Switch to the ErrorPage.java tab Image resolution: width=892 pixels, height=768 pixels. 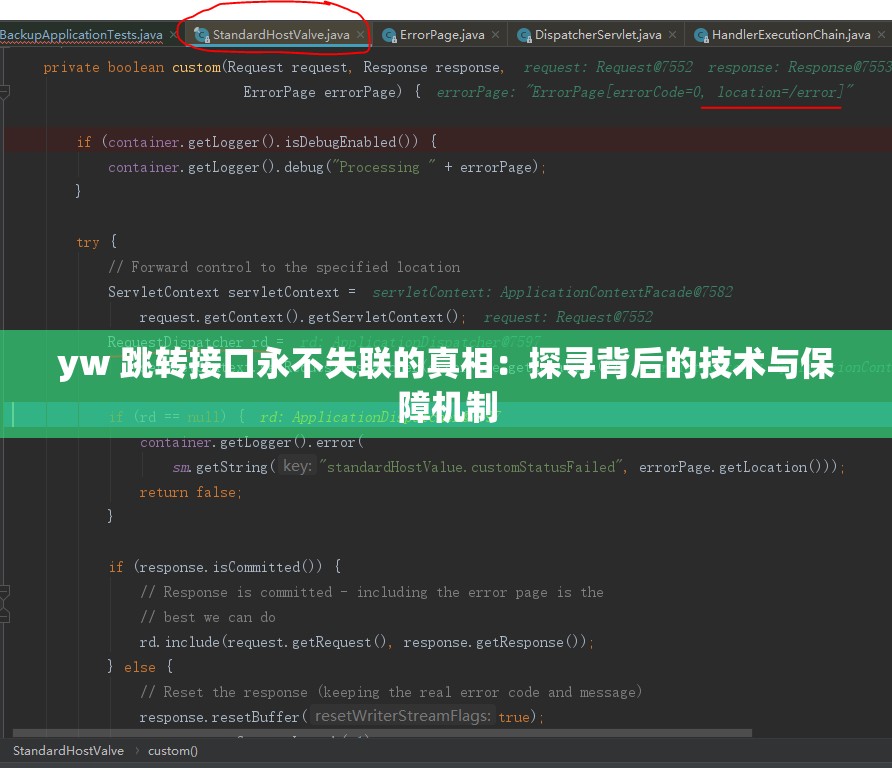pyautogui.click(x=440, y=34)
